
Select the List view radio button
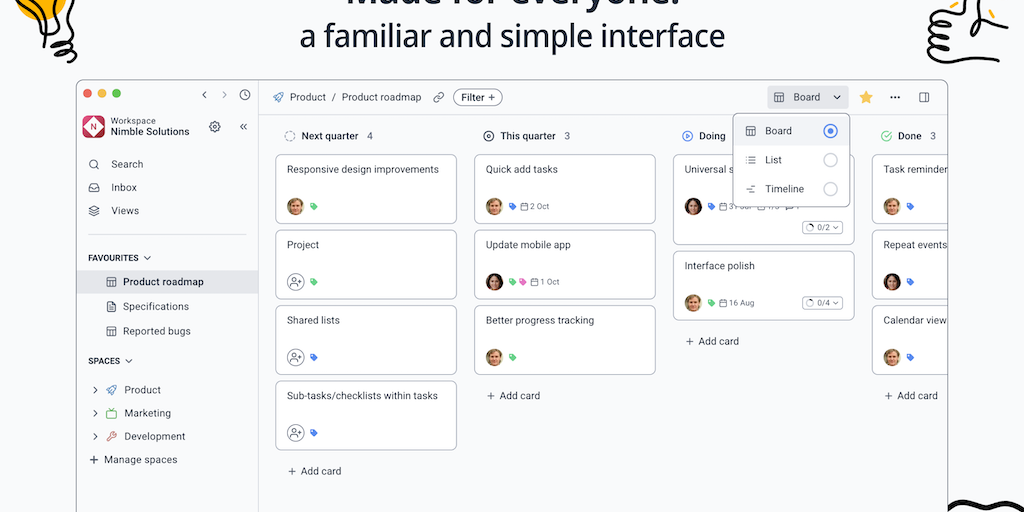coord(830,160)
